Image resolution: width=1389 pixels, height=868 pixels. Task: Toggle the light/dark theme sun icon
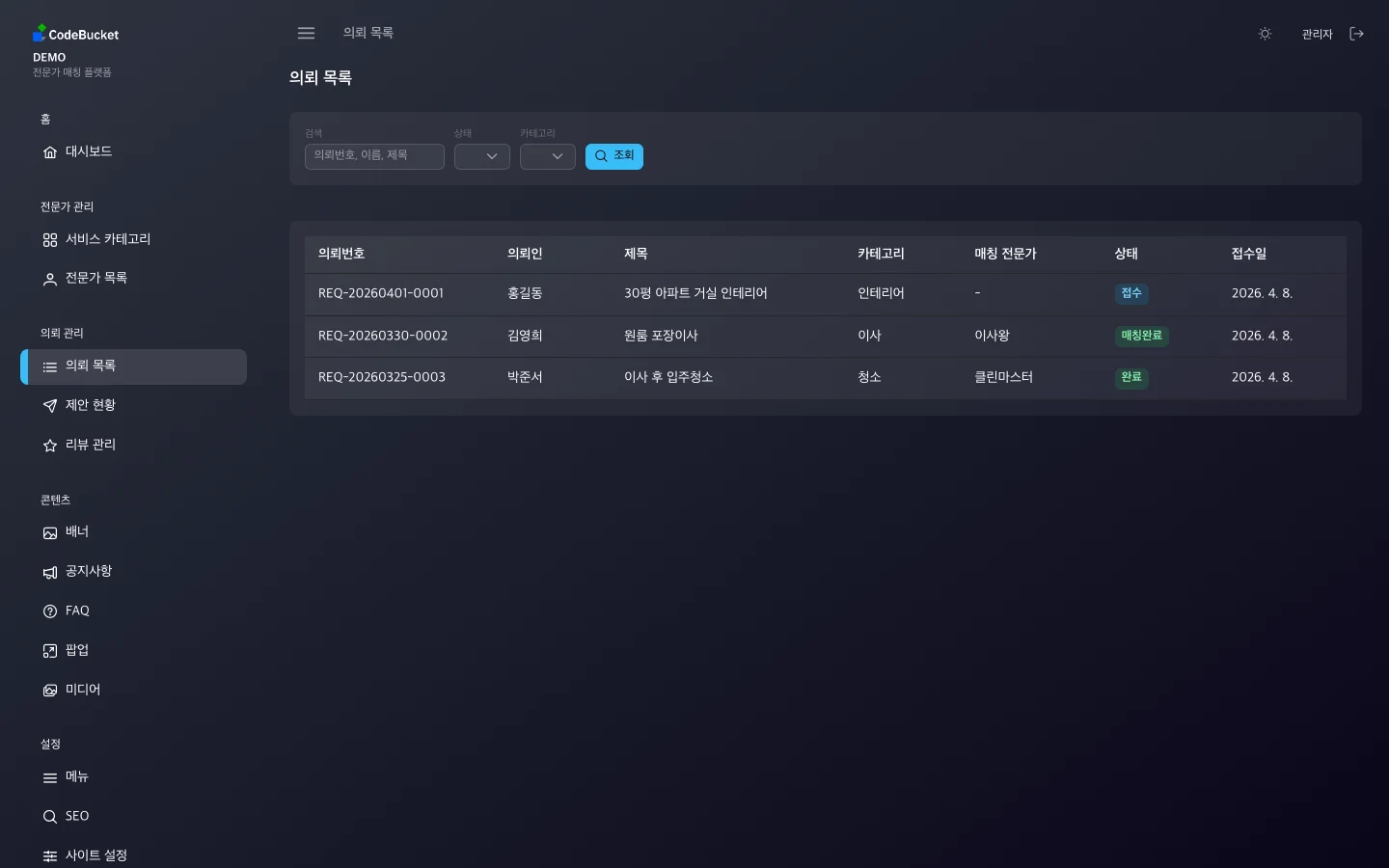pos(1265,34)
